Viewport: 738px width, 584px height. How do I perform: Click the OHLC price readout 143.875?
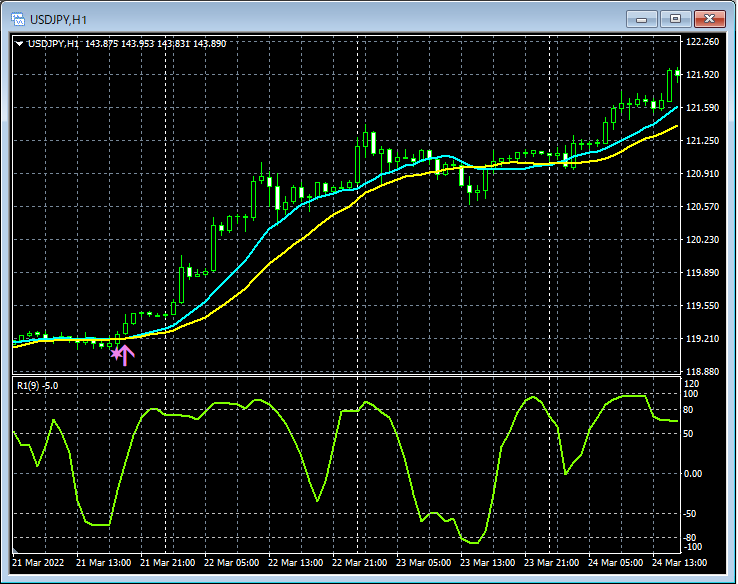pyautogui.click(x=101, y=43)
